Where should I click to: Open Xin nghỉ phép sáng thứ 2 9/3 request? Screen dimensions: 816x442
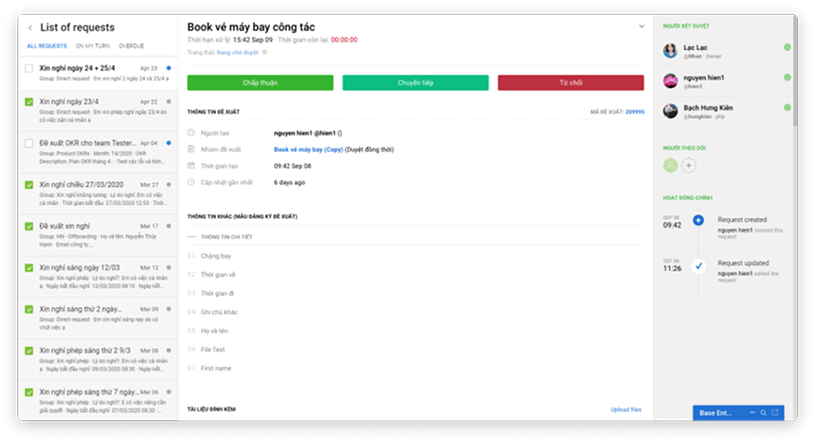point(99,360)
